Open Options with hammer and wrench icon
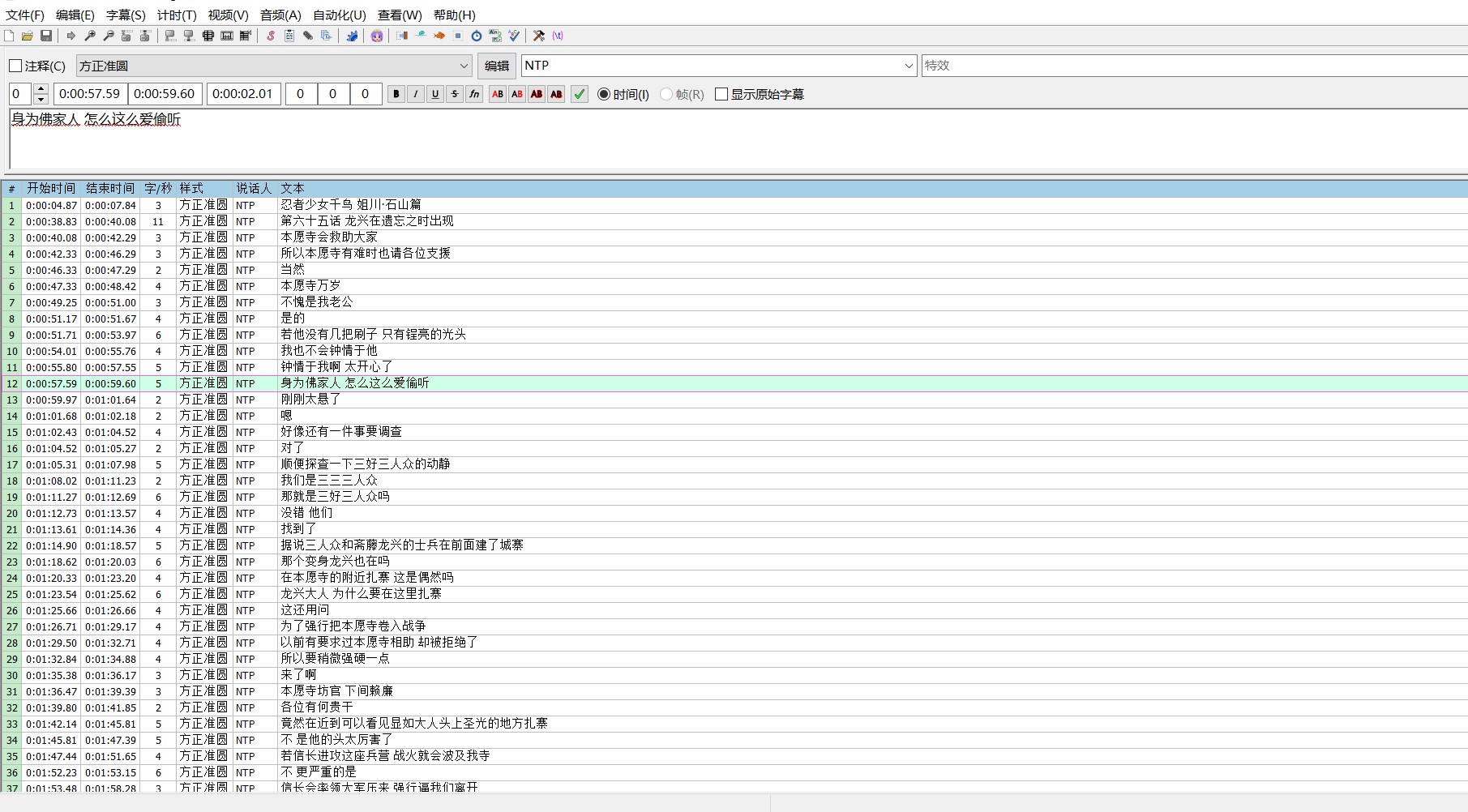Image resolution: width=1468 pixels, height=812 pixels. click(539, 36)
